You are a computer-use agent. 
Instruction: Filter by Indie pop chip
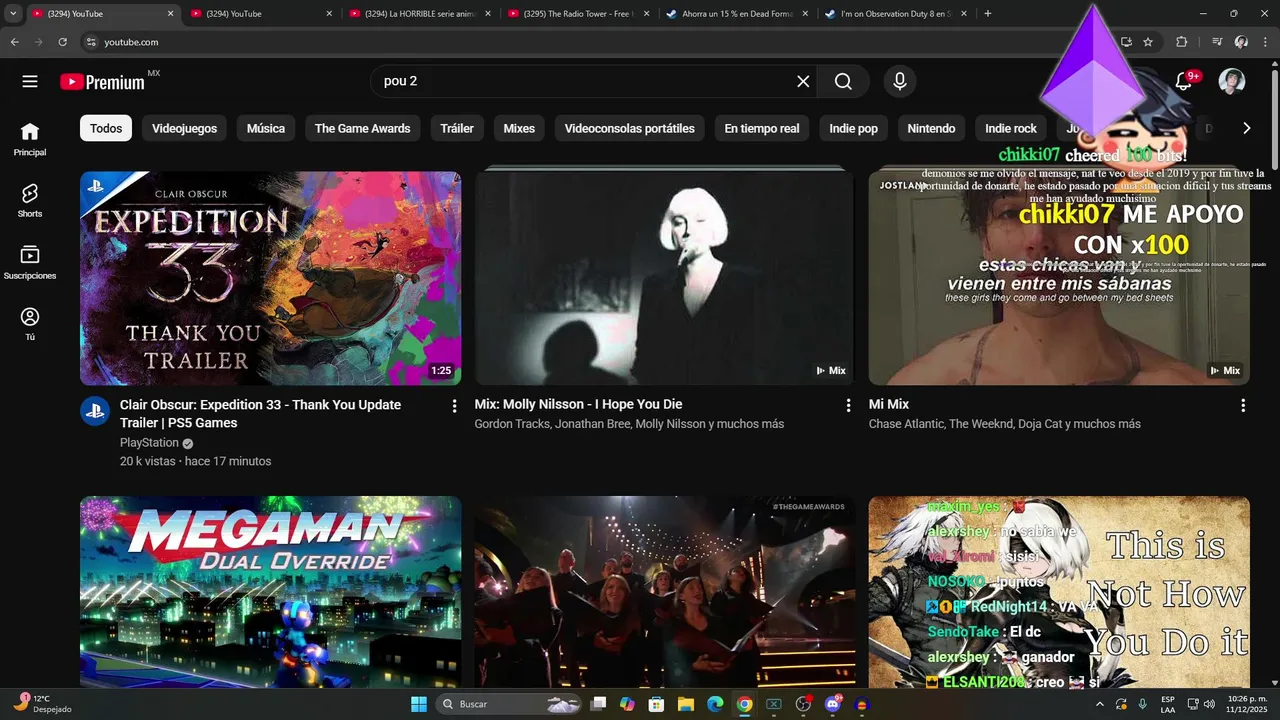(854, 128)
